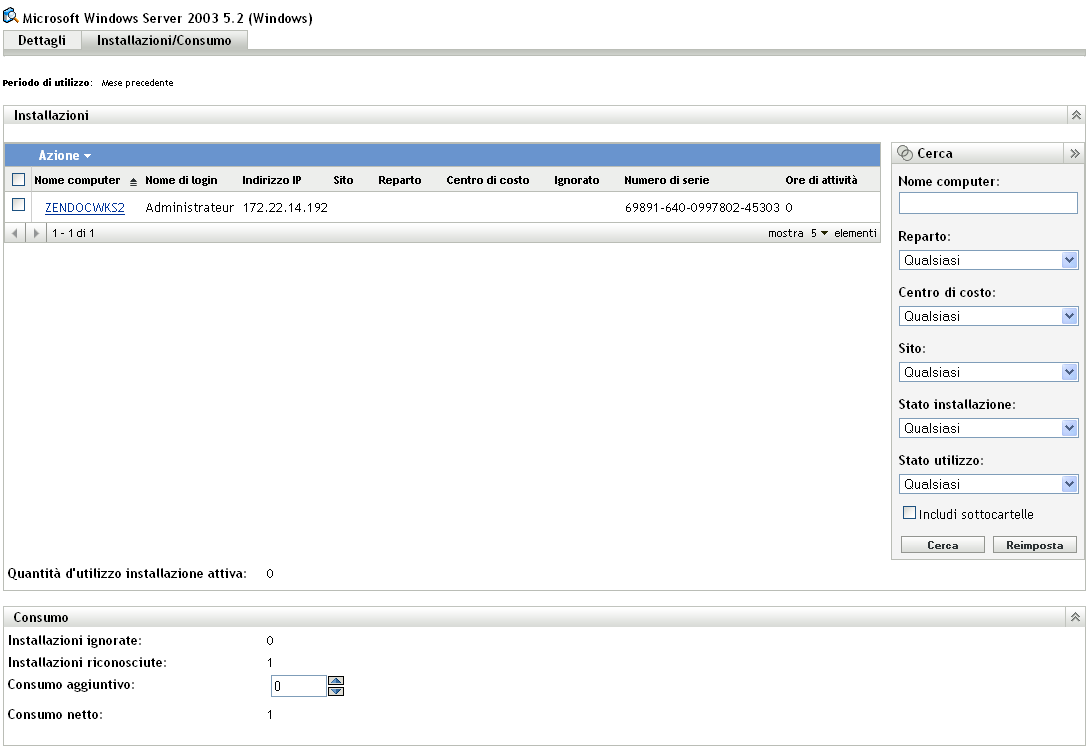Select serial number 69891-640-0997802-45303

coord(702,207)
